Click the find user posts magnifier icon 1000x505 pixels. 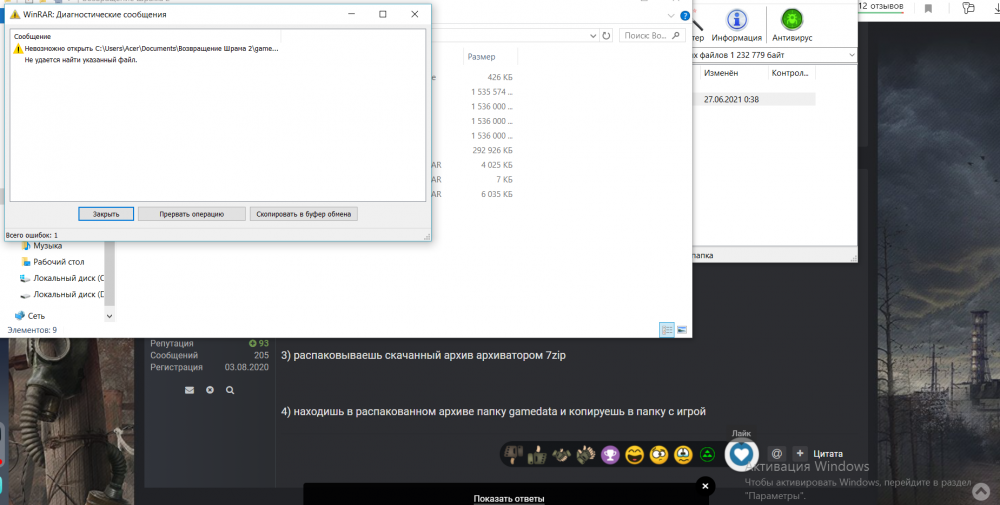point(230,390)
